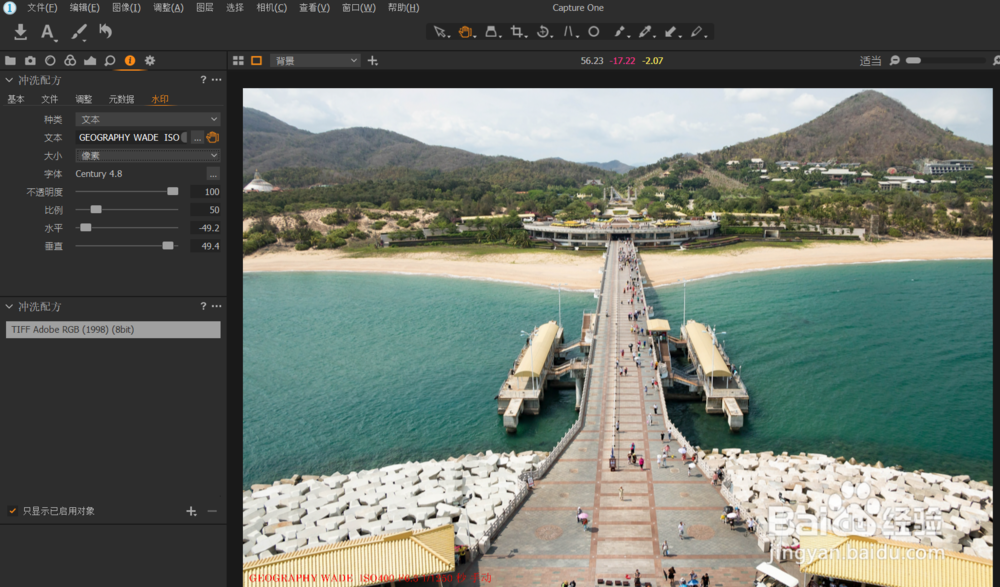Select the orange Pan hand tool
The height and width of the screenshot is (587, 1000).
coord(465,32)
